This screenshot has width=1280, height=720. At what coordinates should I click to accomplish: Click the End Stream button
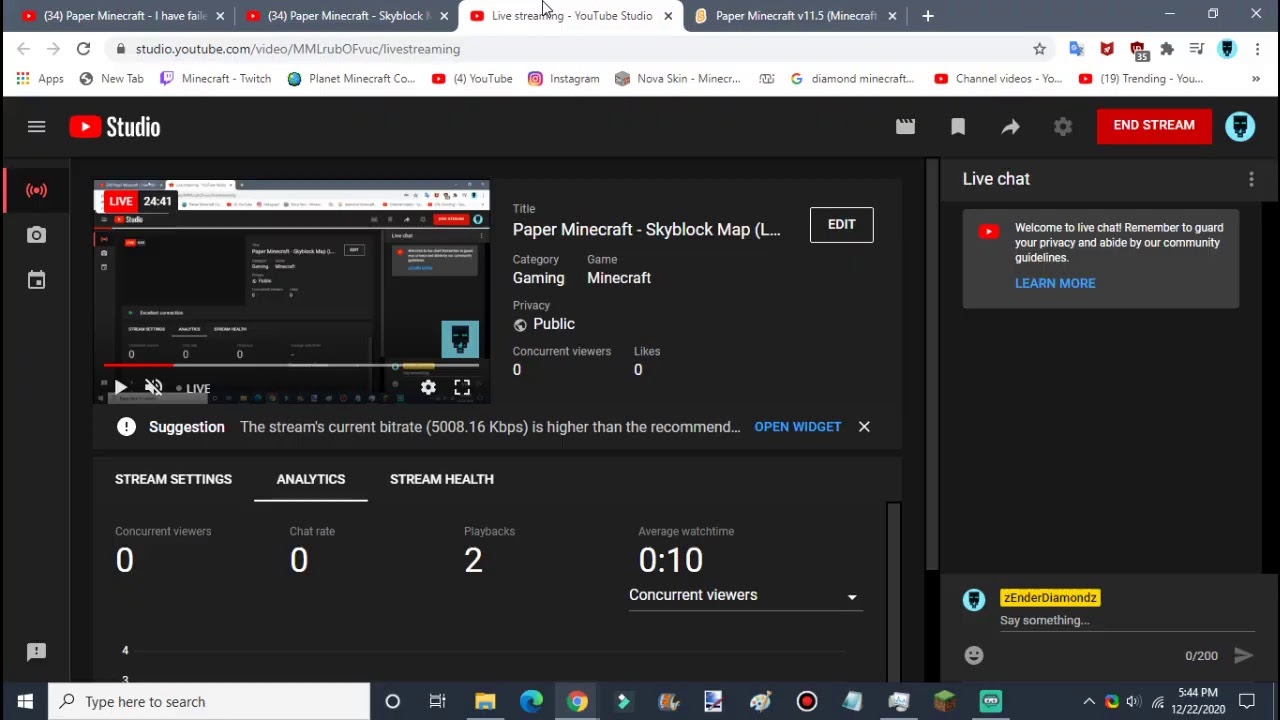click(x=1154, y=126)
